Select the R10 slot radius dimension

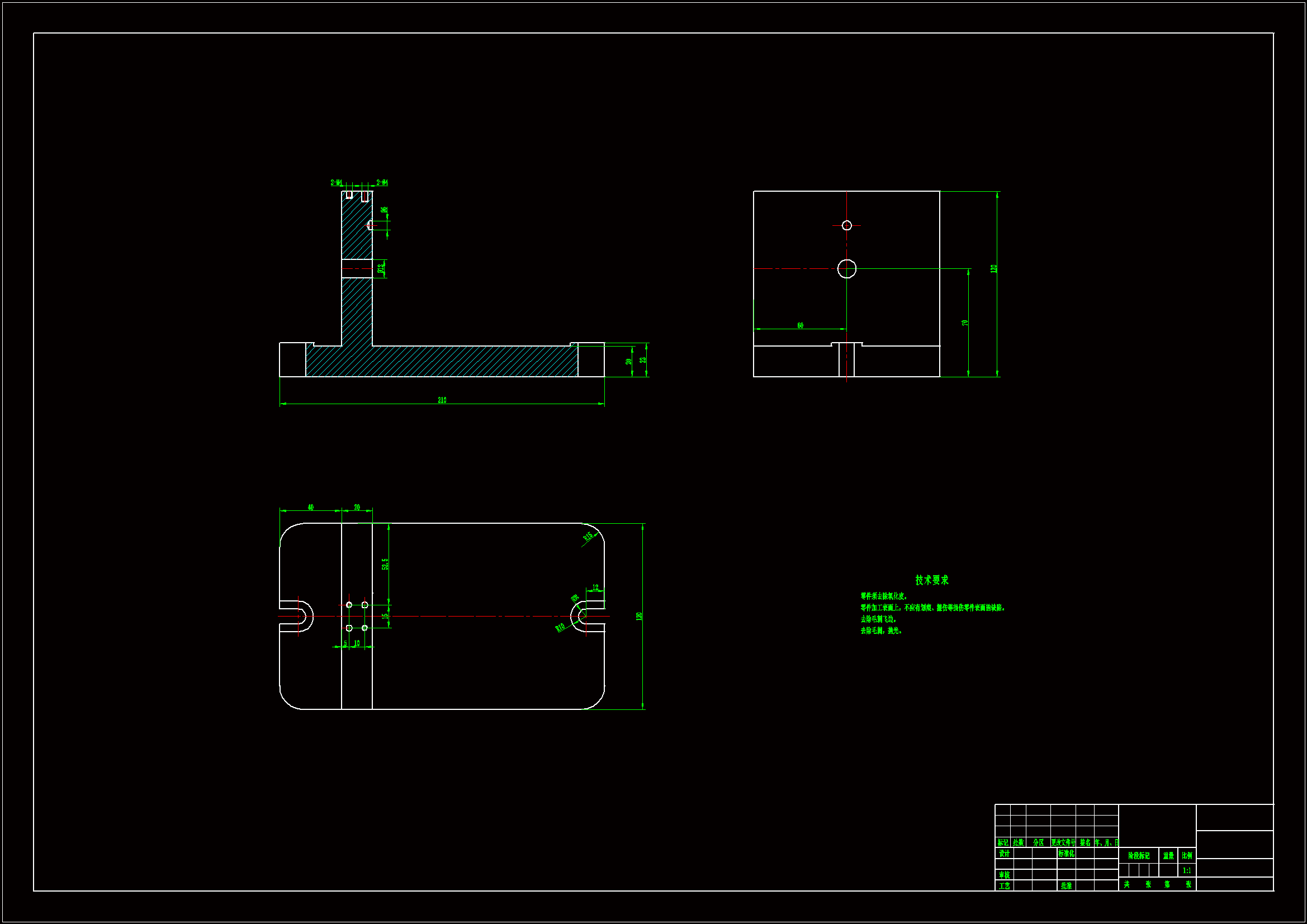click(560, 627)
